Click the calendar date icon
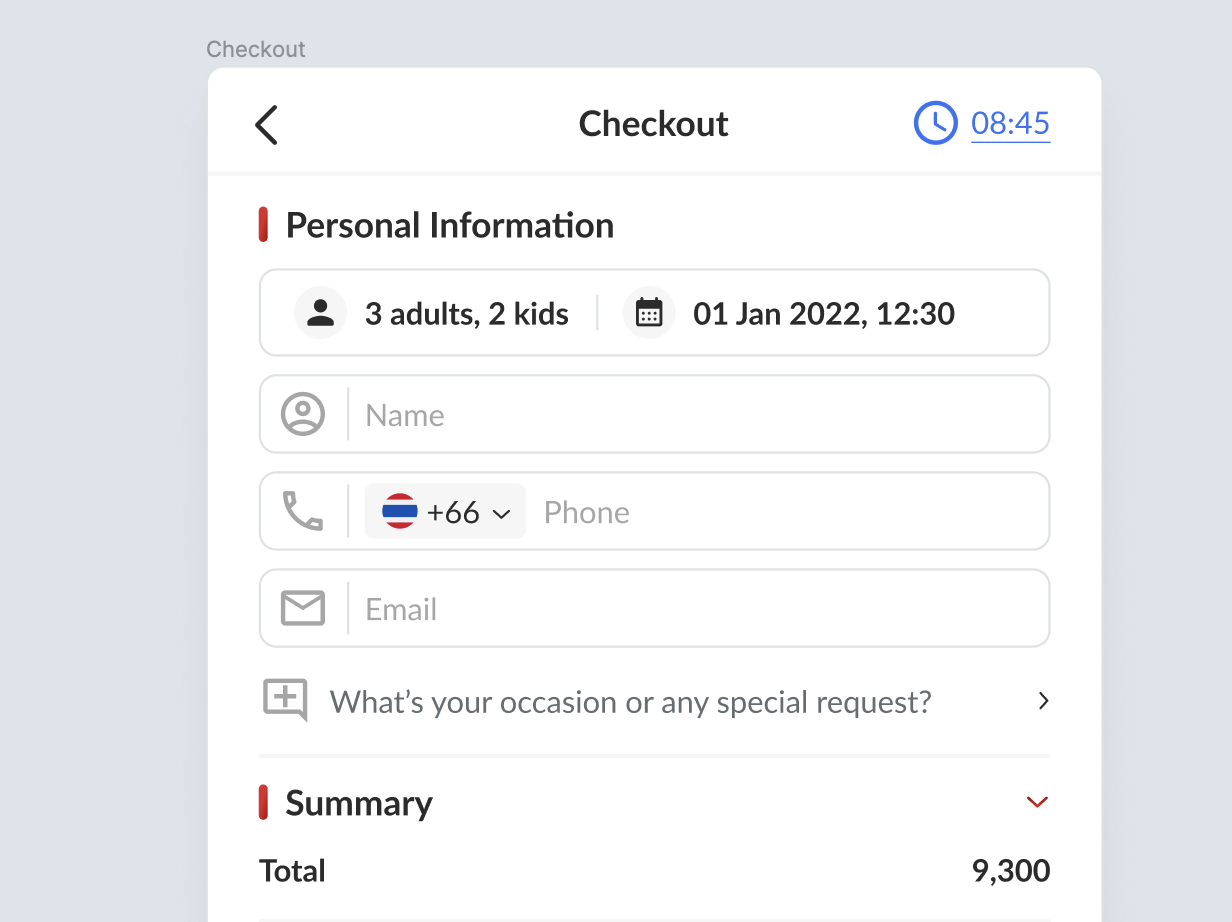 tap(649, 313)
